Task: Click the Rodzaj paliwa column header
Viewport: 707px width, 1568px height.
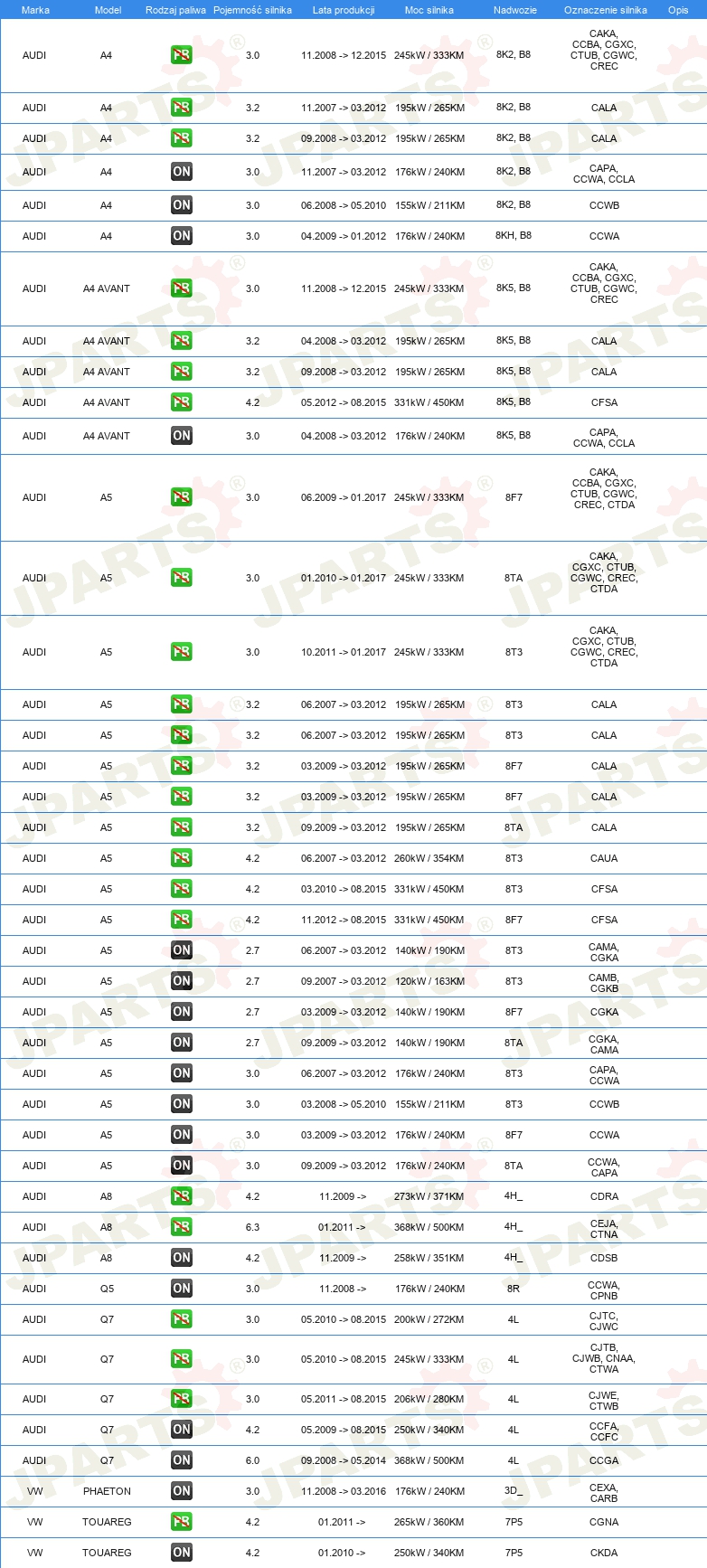Action: click(x=175, y=10)
